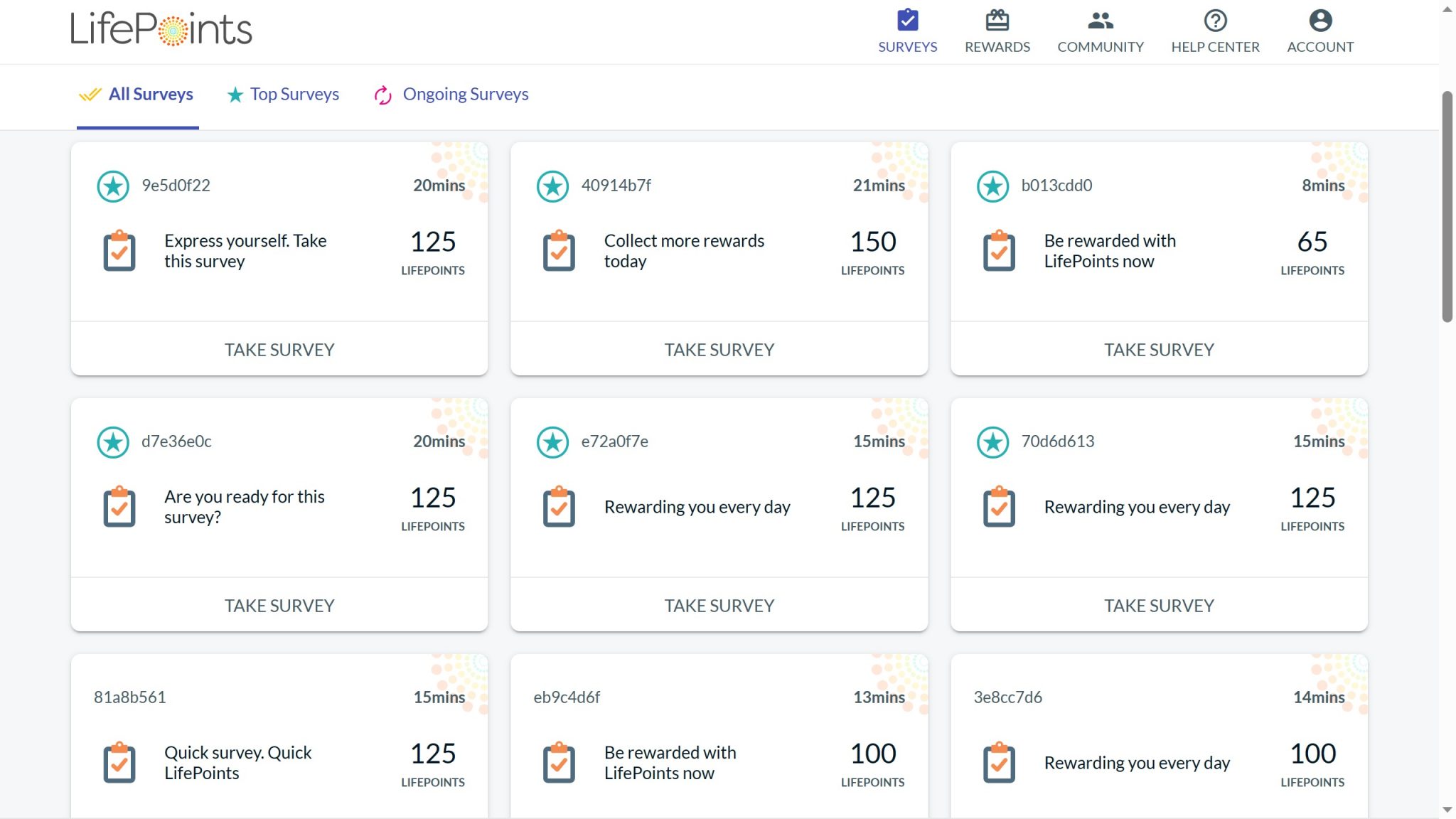Click clipboard icon in survey b013cdd0 card
This screenshot has height=819, width=1456.
click(x=999, y=250)
